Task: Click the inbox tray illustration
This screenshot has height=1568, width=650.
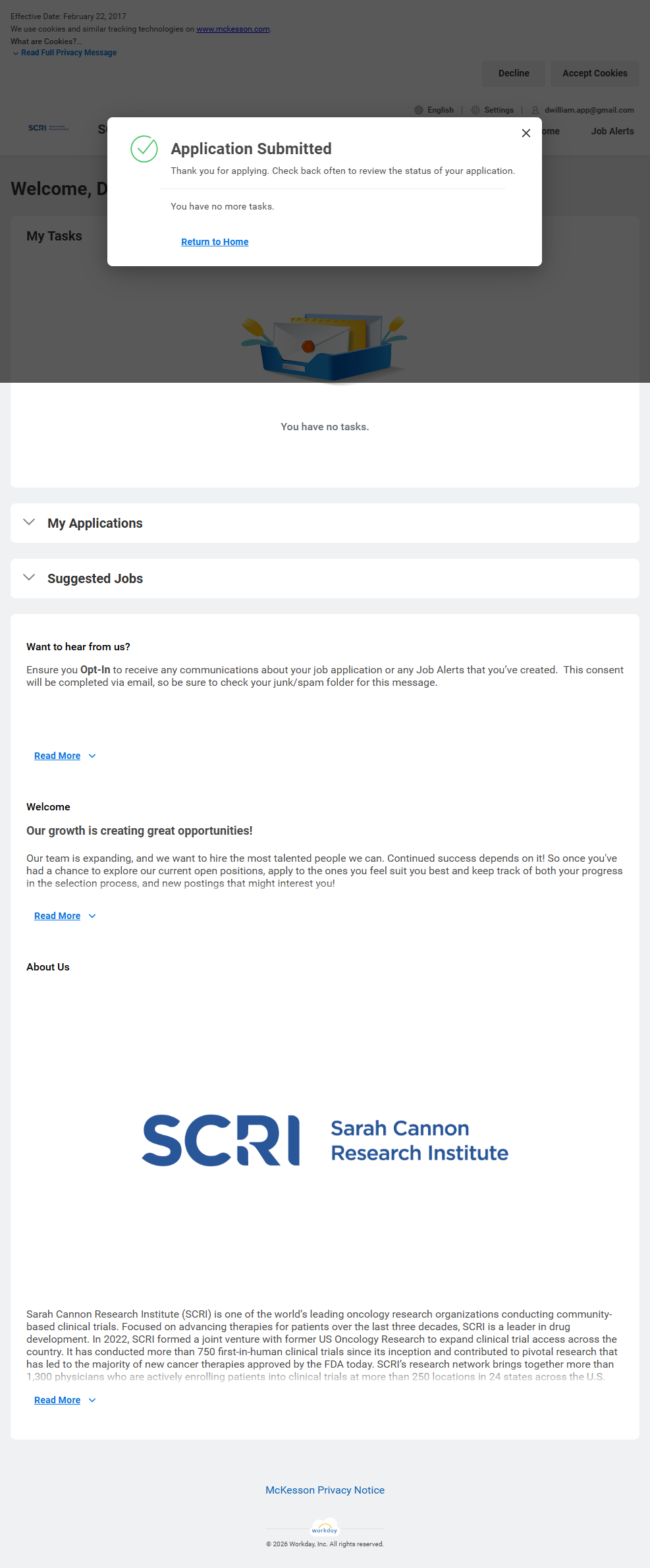Action: 325,348
